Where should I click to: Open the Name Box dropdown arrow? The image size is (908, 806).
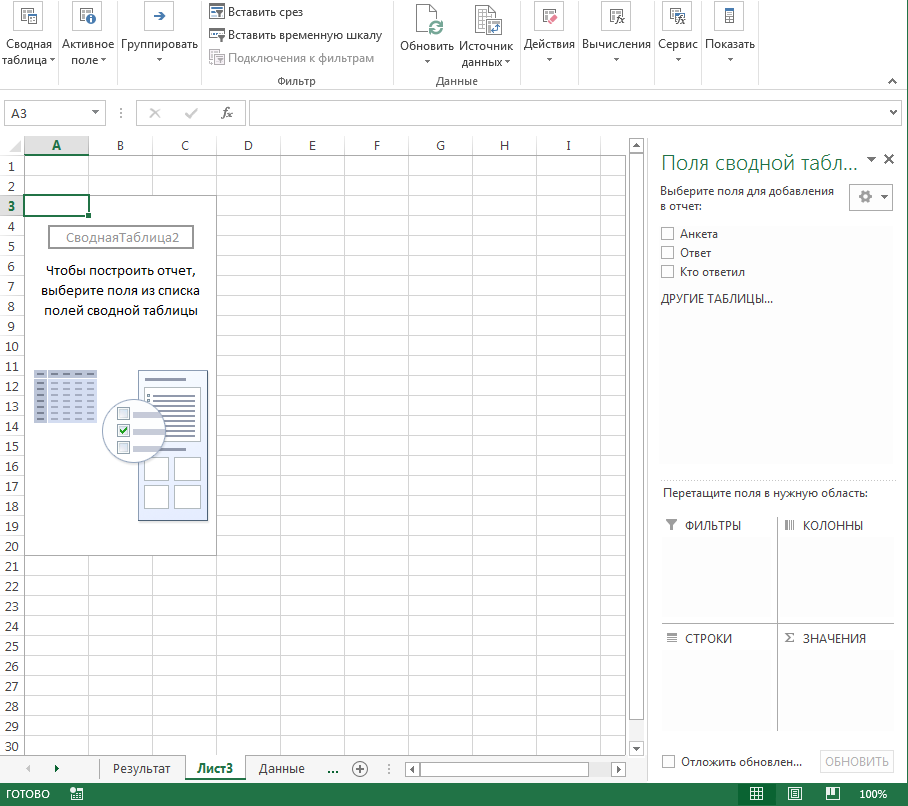pyautogui.click(x=96, y=113)
